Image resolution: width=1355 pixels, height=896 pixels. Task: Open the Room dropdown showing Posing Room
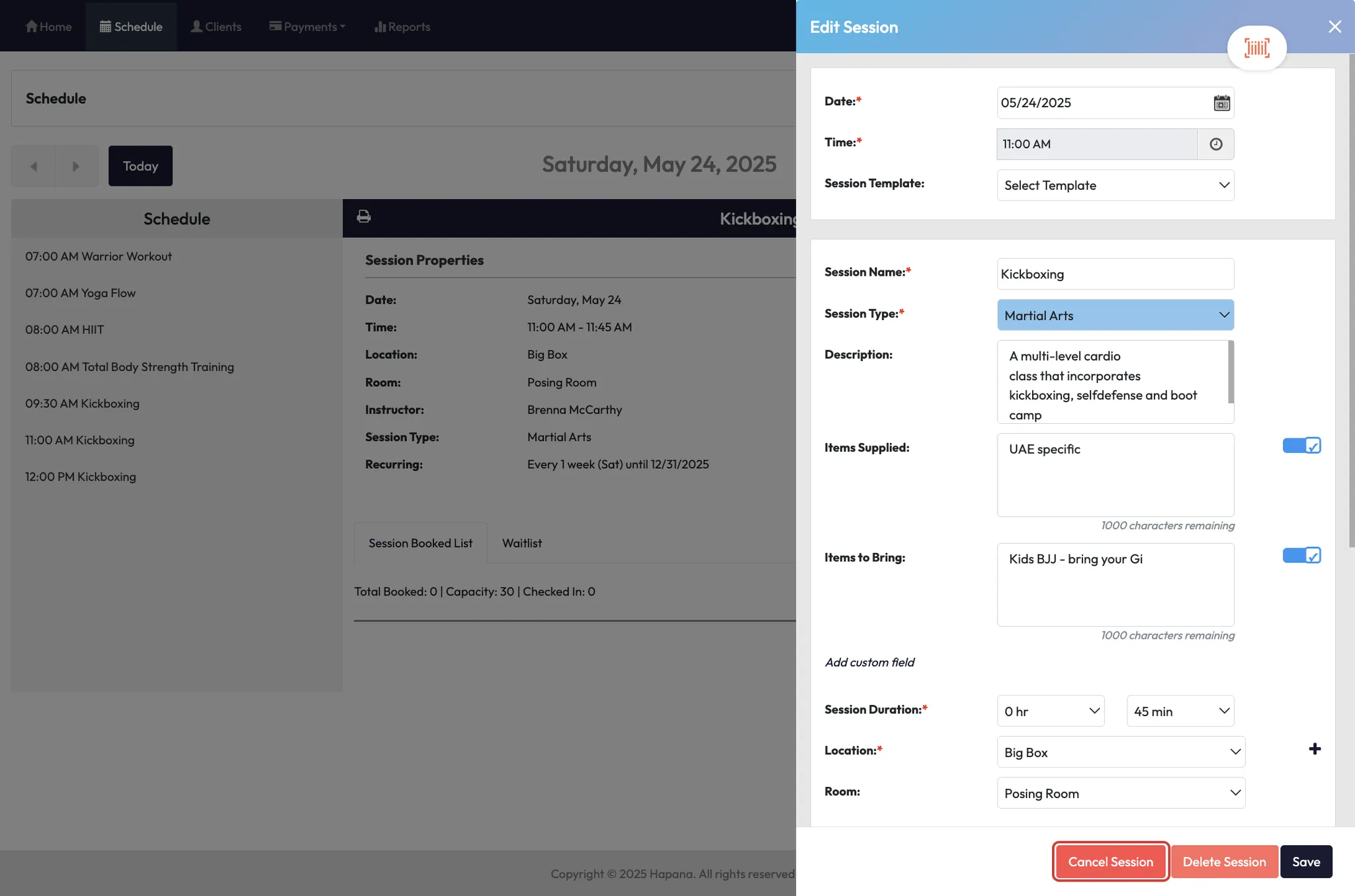pyautogui.click(x=1121, y=794)
